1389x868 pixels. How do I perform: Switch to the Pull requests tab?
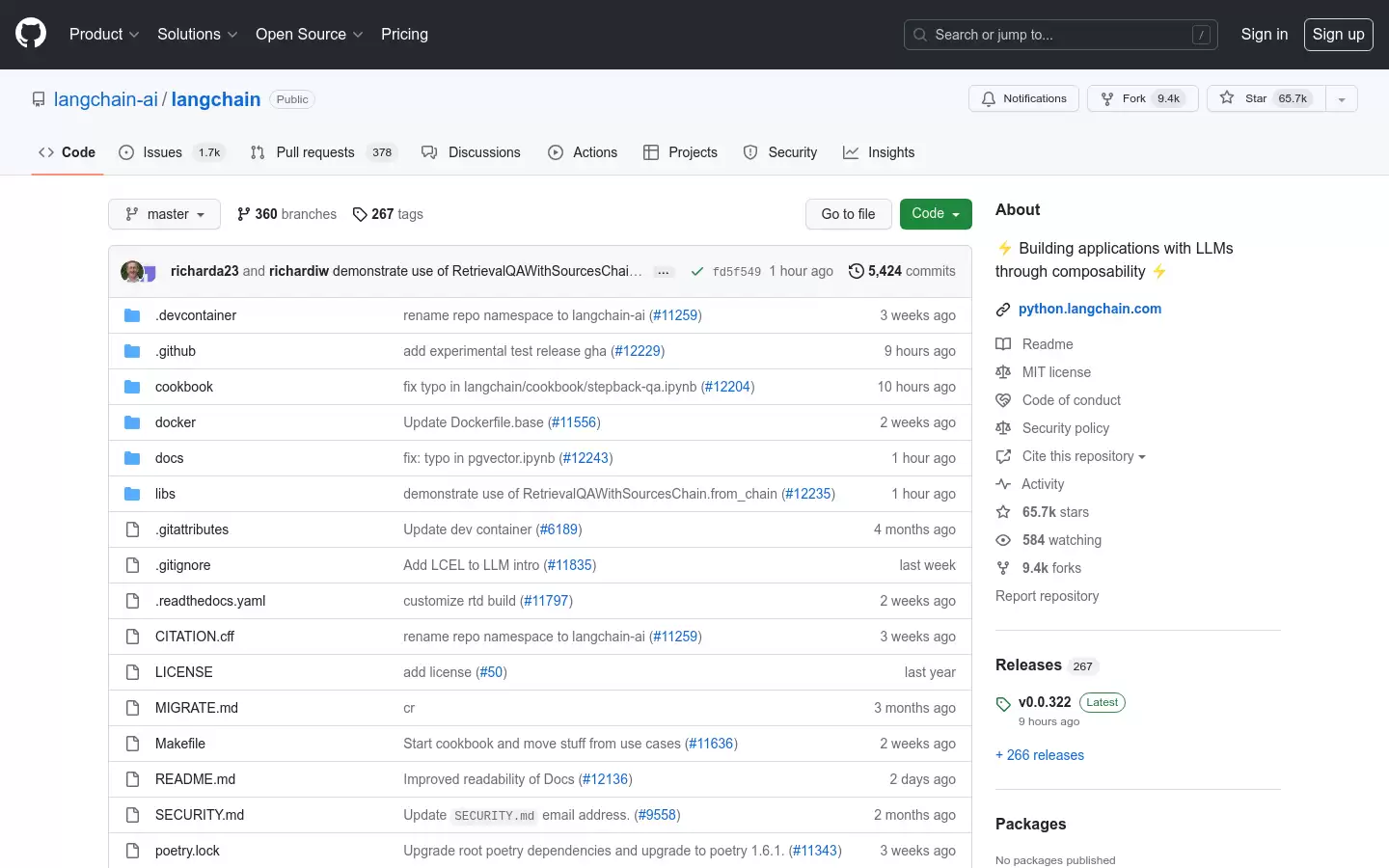tap(323, 152)
